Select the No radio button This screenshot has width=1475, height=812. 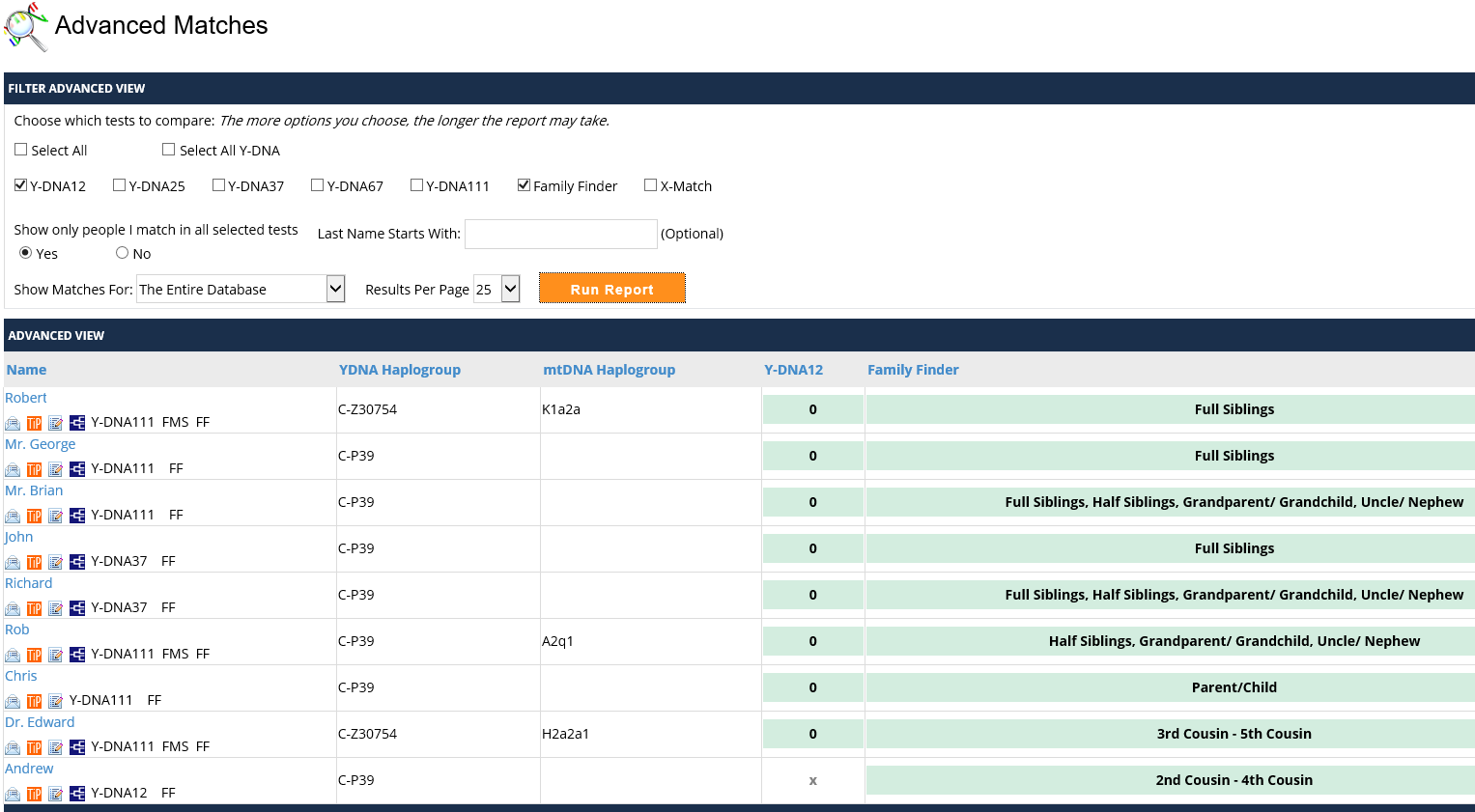(x=120, y=253)
